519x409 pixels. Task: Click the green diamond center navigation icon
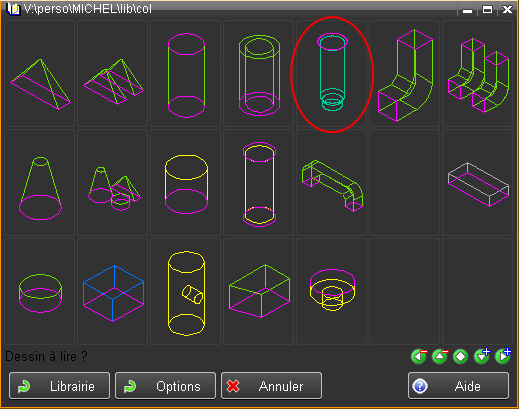461,356
